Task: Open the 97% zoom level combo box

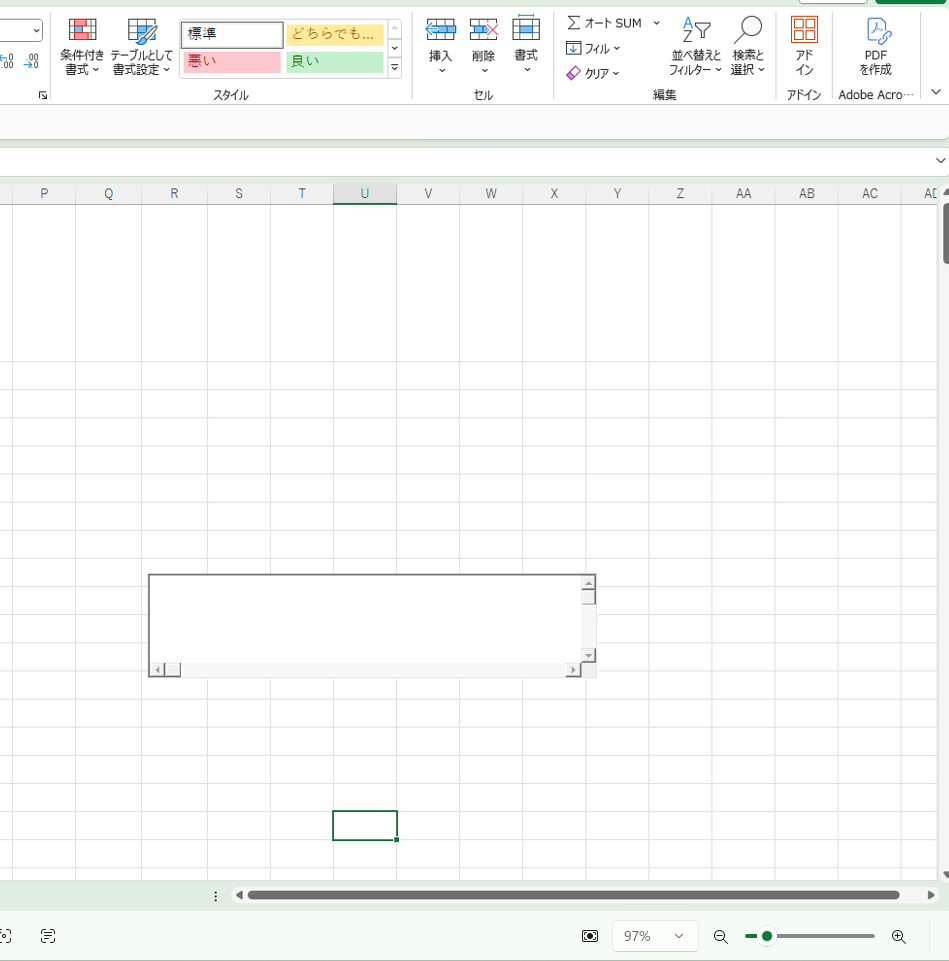Action: tap(654, 936)
